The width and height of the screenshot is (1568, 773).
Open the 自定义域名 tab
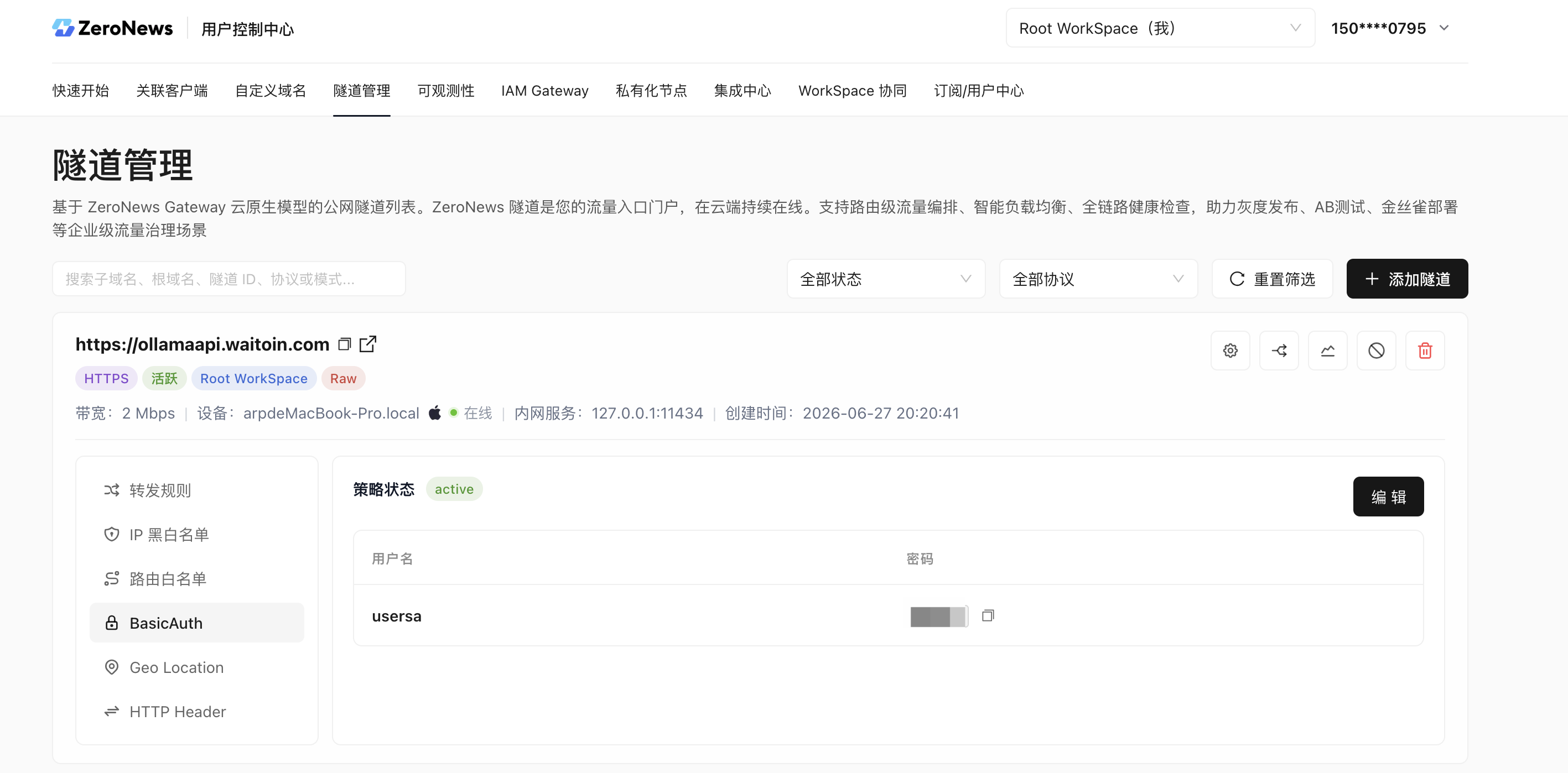(x=270, y=91)
